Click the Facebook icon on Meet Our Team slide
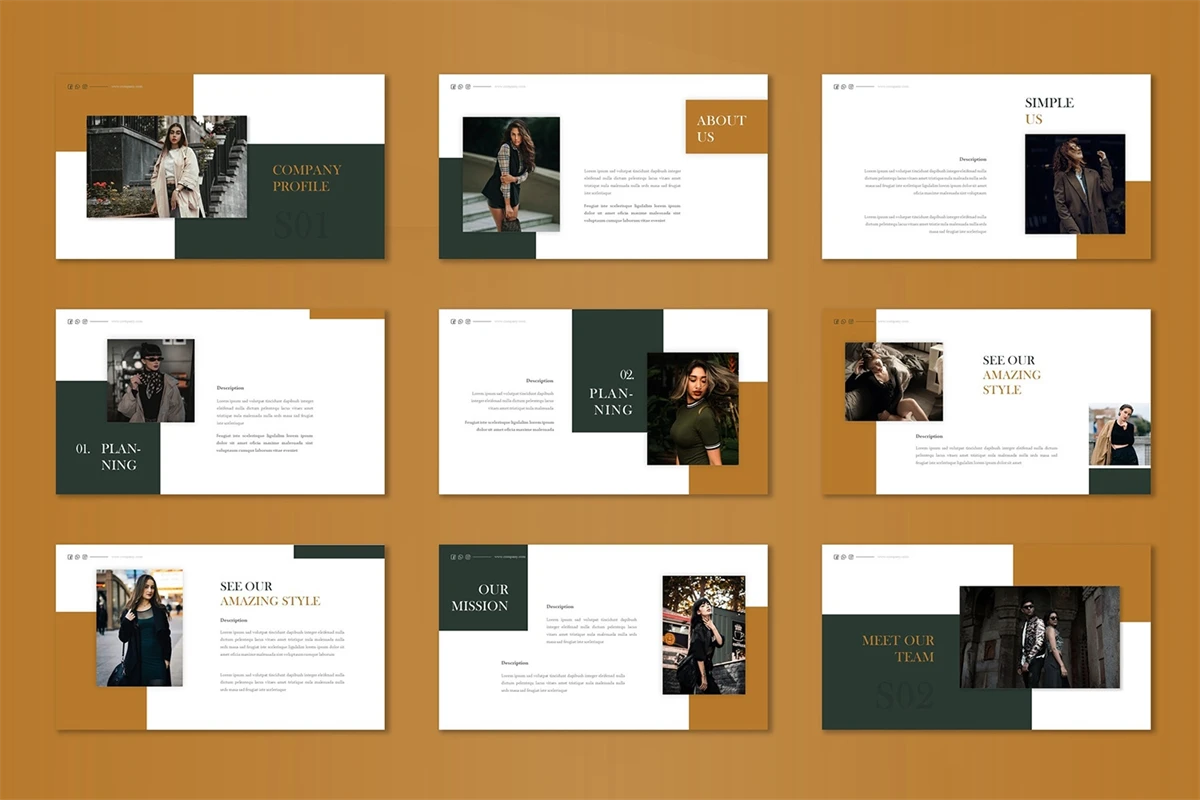This screenshot has width=1200, height=800. coord(836,557)
